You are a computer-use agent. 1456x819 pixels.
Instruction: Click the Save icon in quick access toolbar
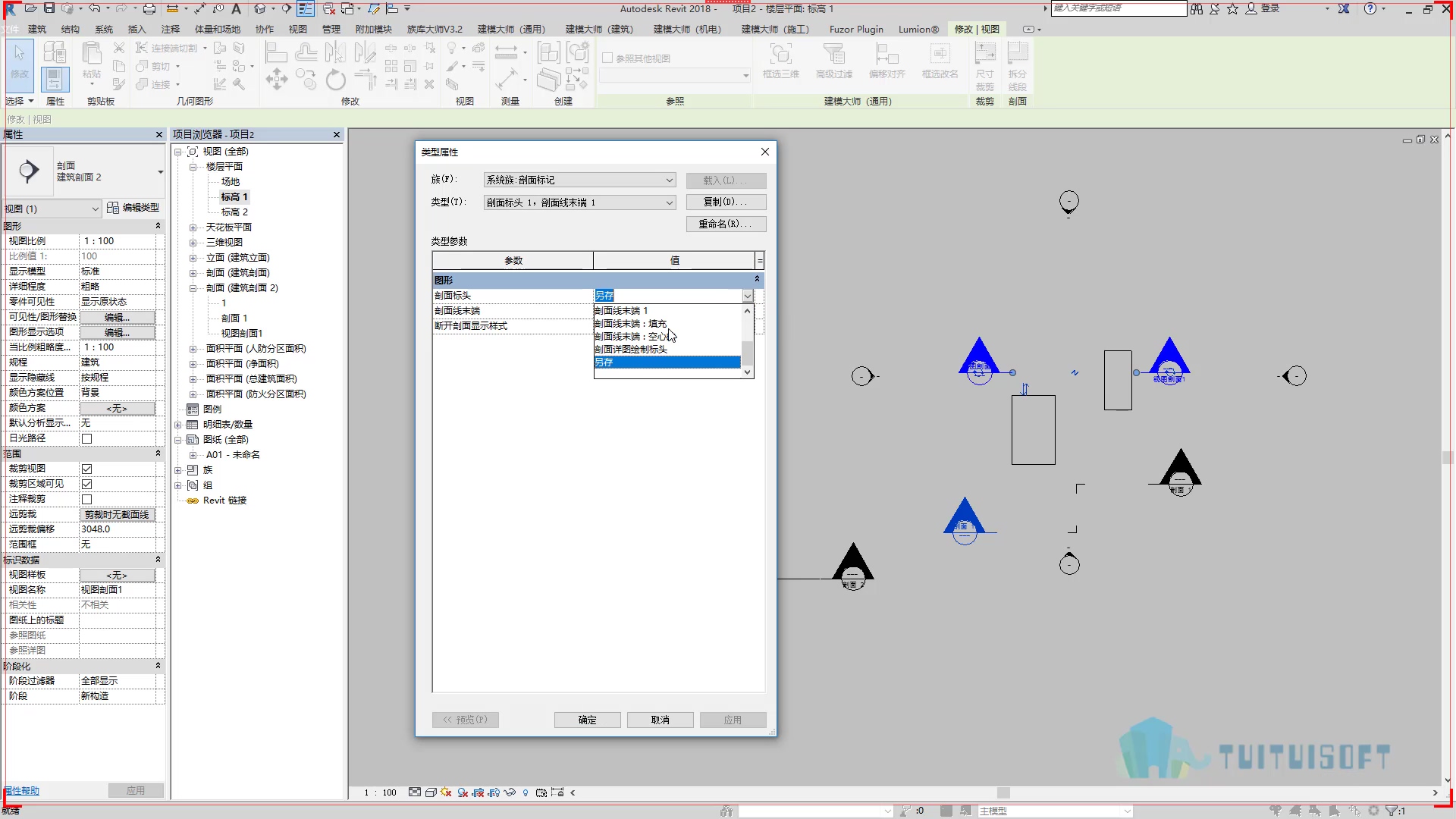[x=49, y=8]
